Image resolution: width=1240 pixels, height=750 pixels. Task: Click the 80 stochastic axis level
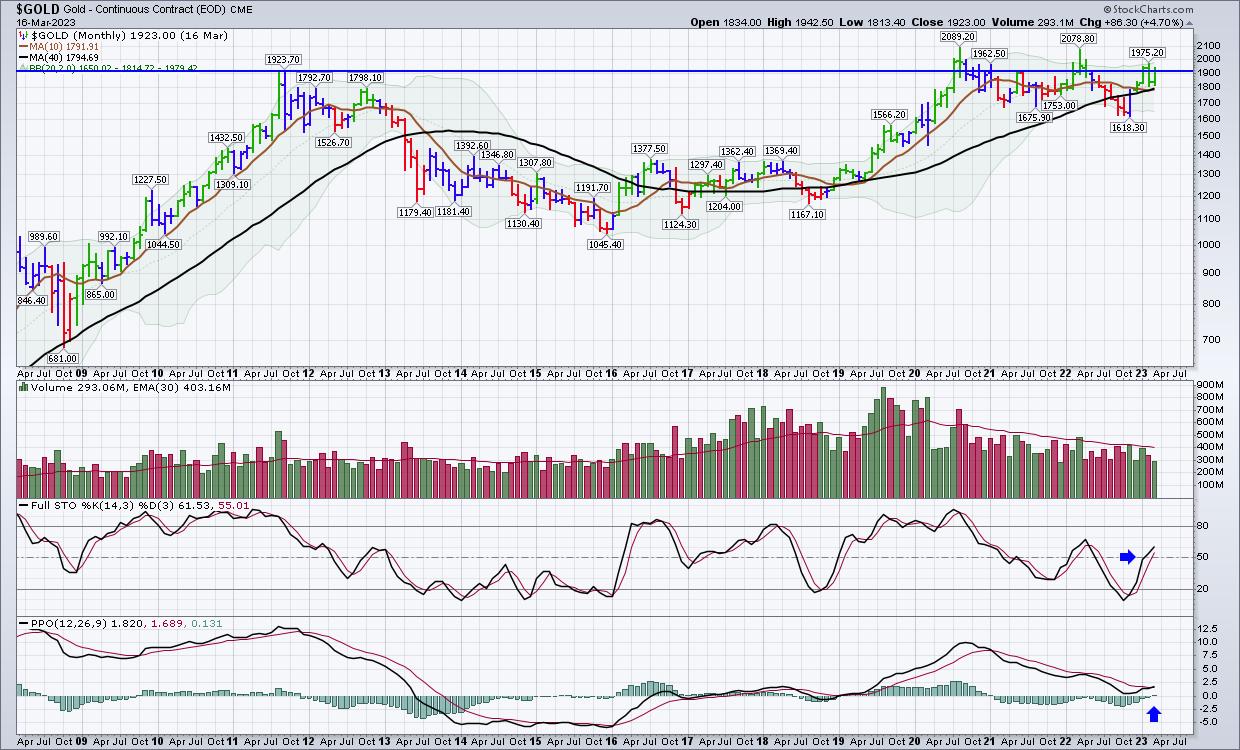pos(1204,526)
